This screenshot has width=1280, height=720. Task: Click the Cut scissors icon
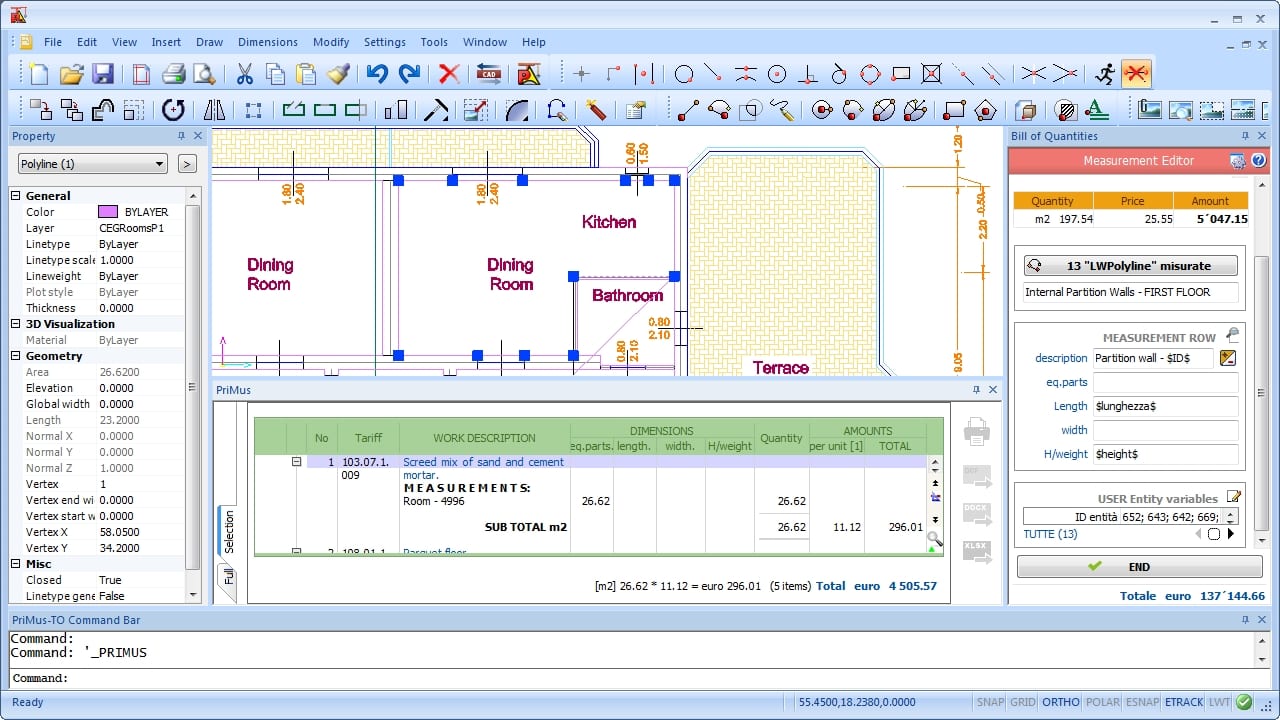coord(245,74)
